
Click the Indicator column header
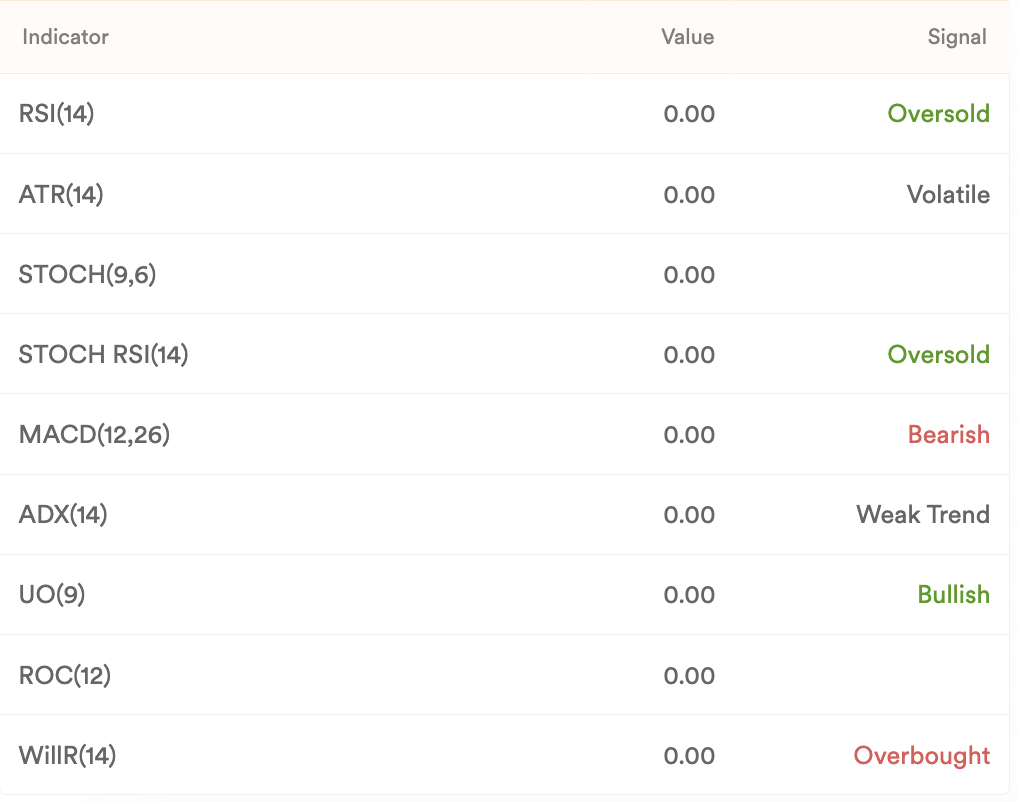pyautogui.click(x=65, y=37)
